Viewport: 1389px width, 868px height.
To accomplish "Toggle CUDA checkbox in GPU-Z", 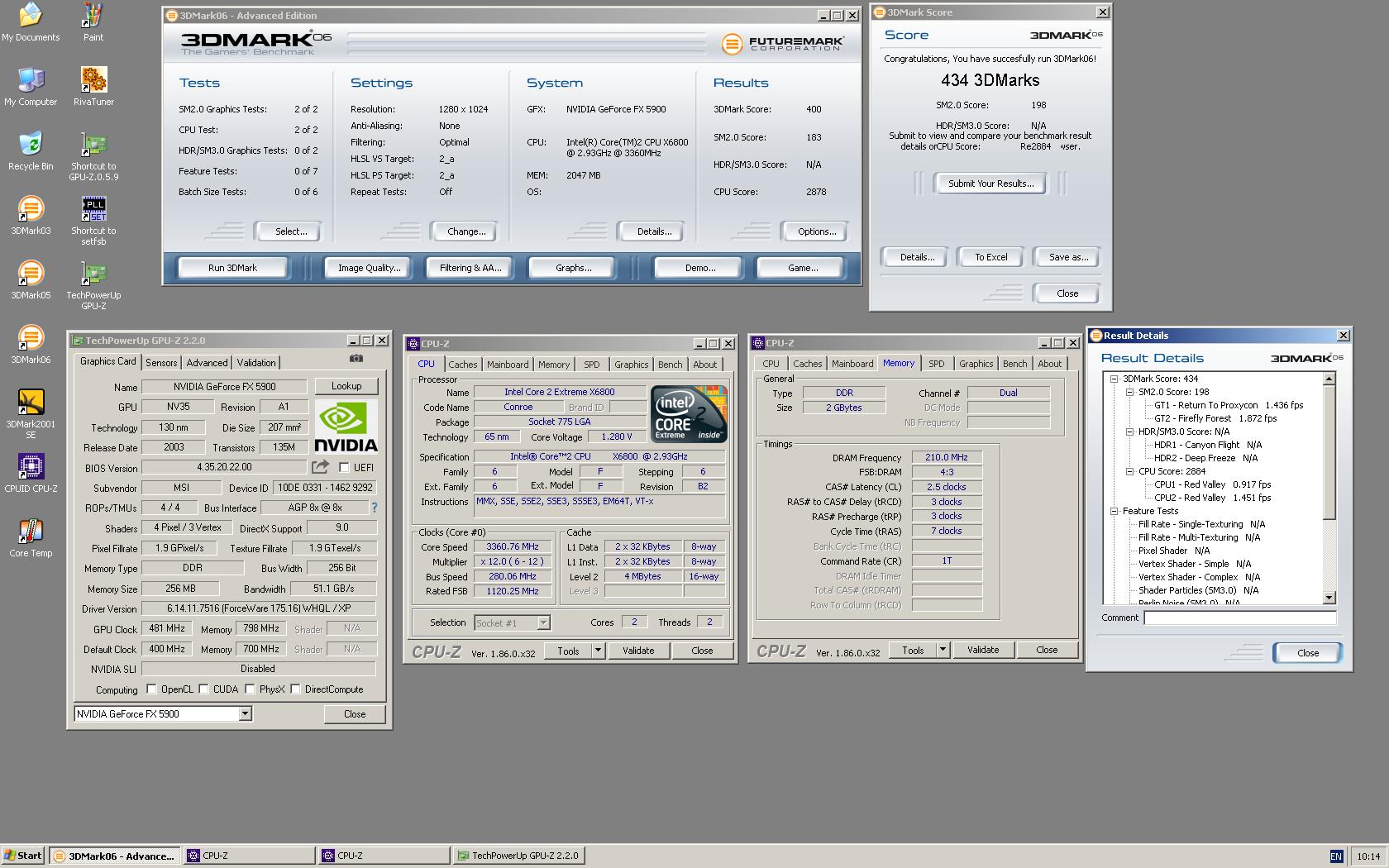I will pyautogui.click(x=203, y=689).
